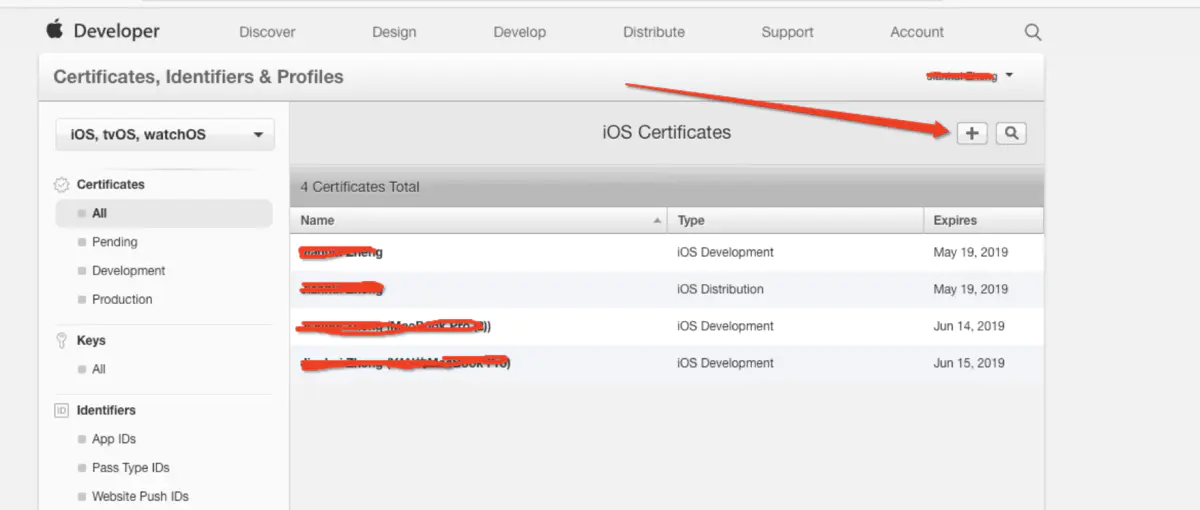1200x510 pixels.
Task: Select the certificate expiring Jun 14, 2019
Action: pos(667,327)
